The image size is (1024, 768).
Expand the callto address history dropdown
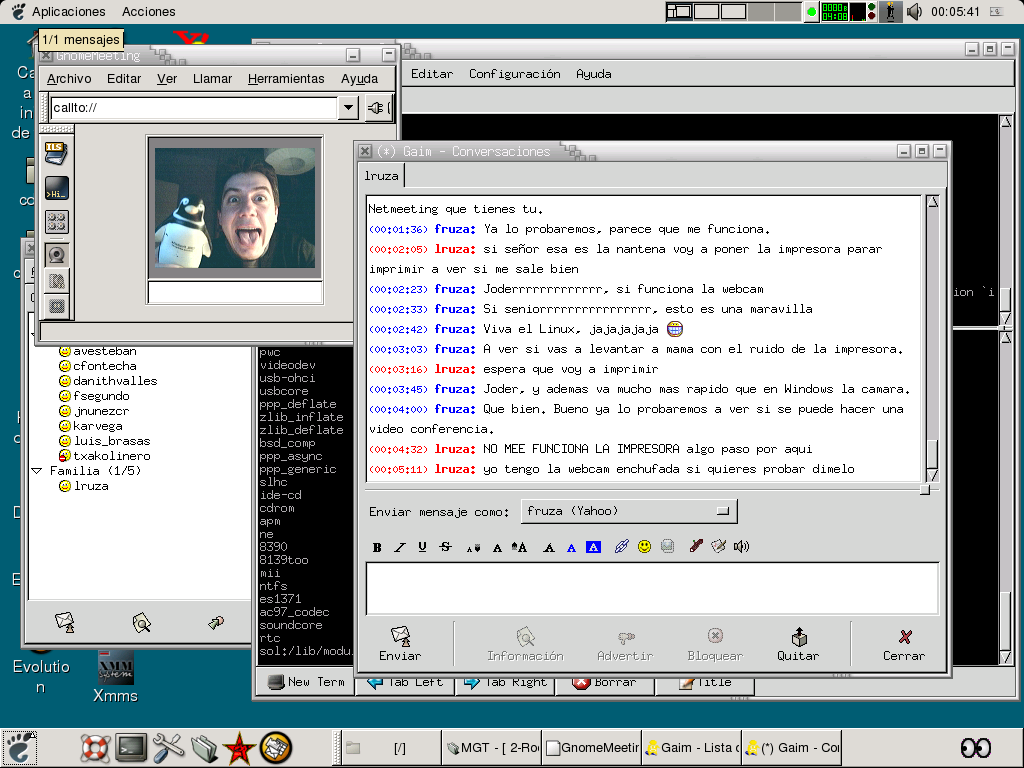[x=349, y=108]
